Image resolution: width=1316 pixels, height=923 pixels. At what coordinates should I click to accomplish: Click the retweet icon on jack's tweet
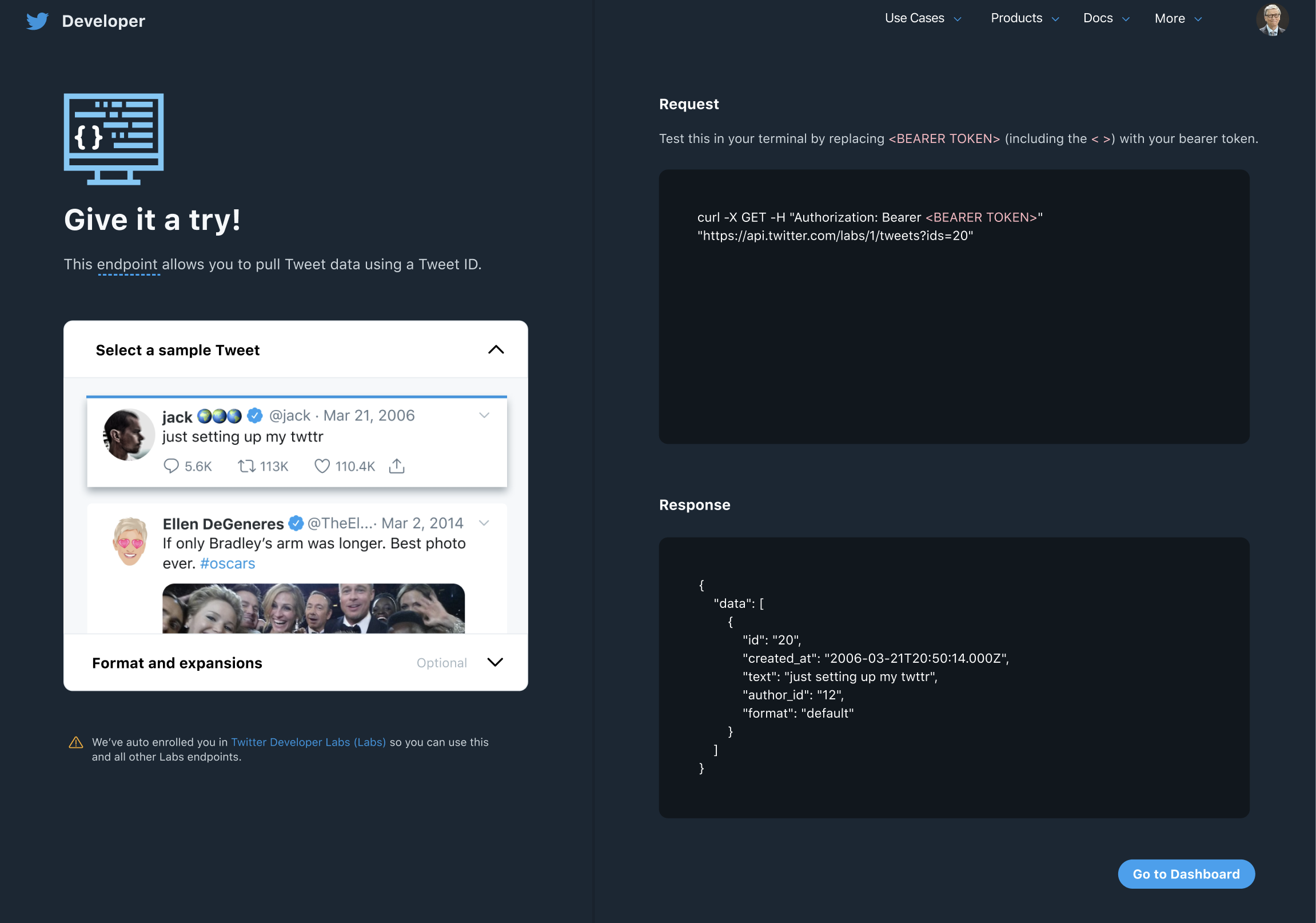click(246, 466)
